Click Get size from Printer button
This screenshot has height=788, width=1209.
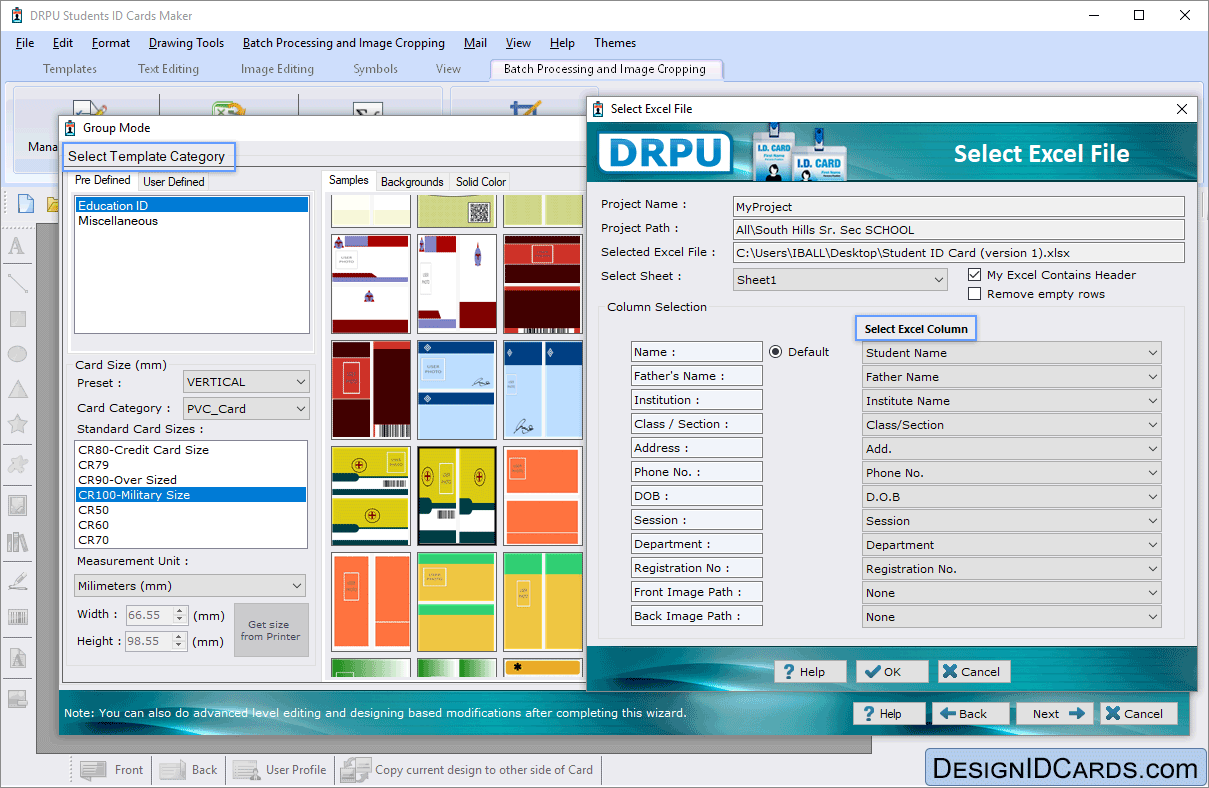271,630
